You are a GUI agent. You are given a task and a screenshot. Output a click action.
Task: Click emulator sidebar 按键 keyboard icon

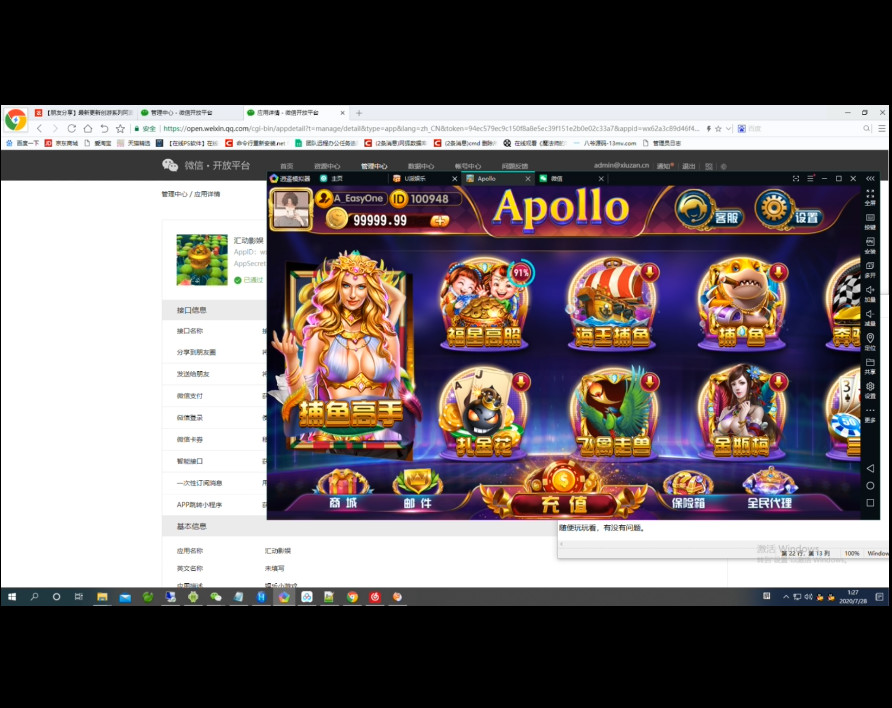pyautogui.click(x=870, y=221)
